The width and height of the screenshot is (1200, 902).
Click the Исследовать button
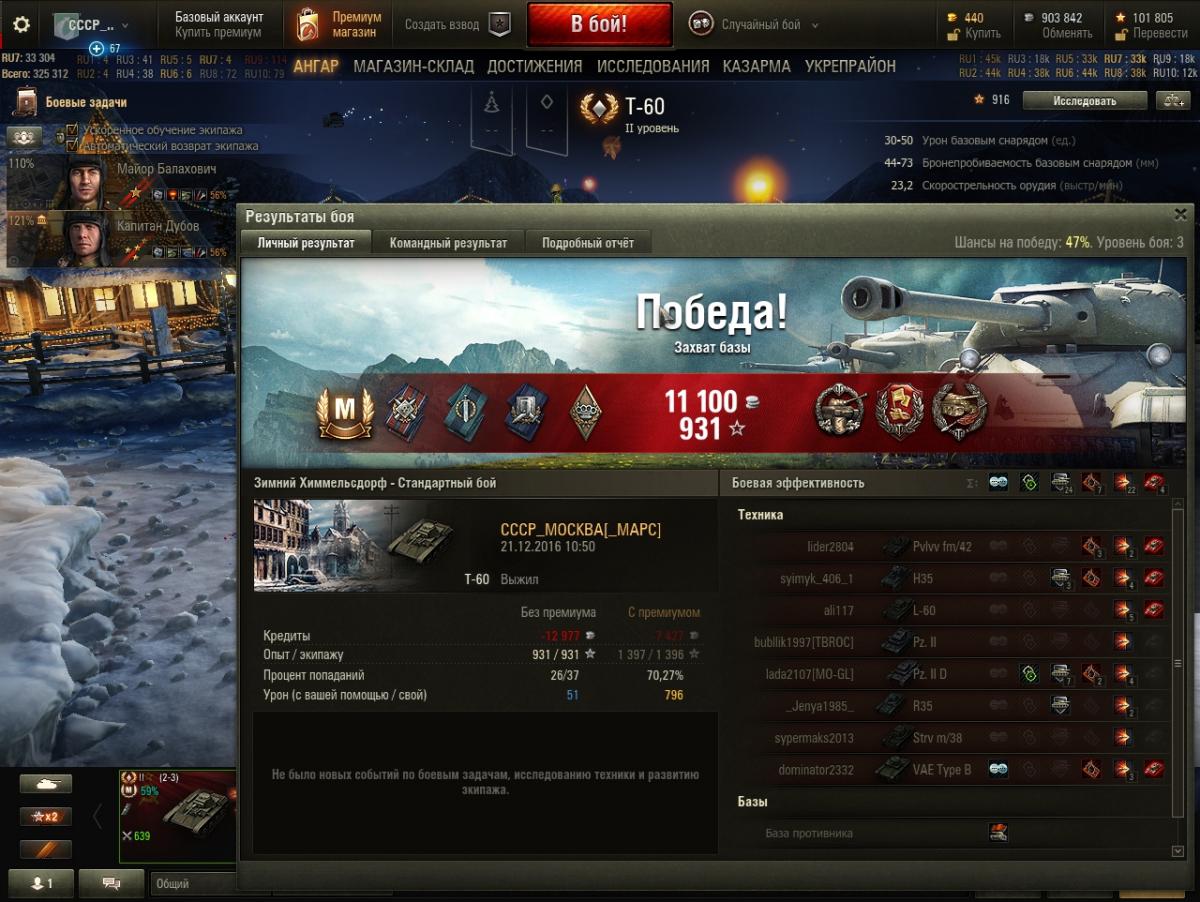click(x=1085, y=100)
